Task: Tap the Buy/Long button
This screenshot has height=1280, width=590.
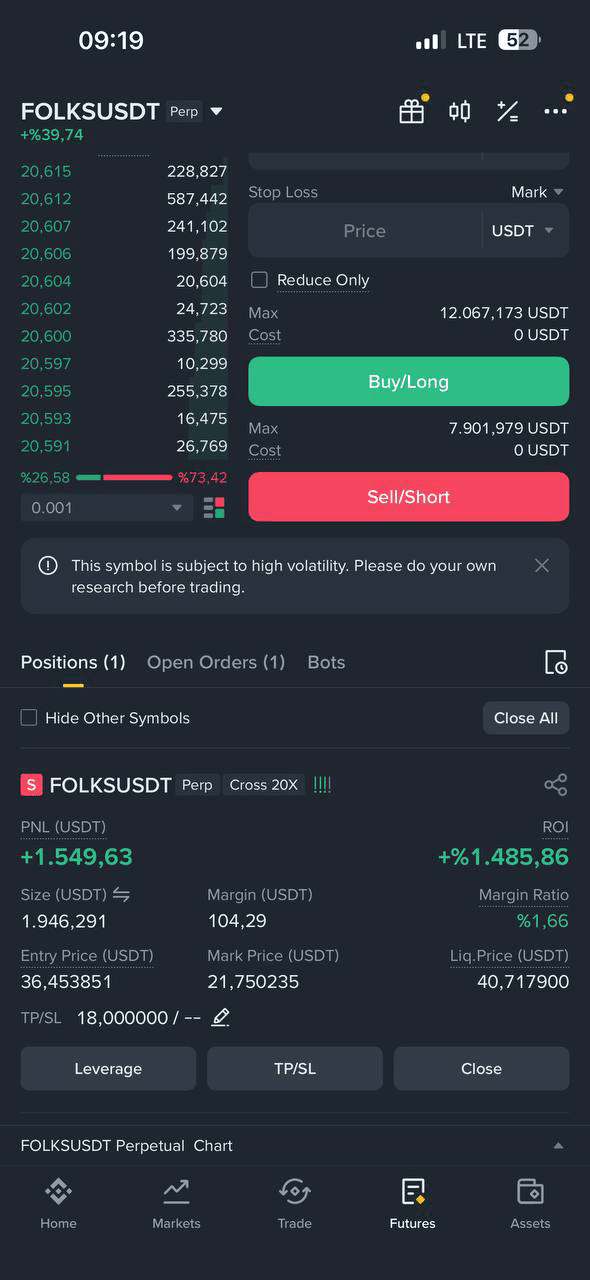Action: pyautogui.click(x=408, y=381)
